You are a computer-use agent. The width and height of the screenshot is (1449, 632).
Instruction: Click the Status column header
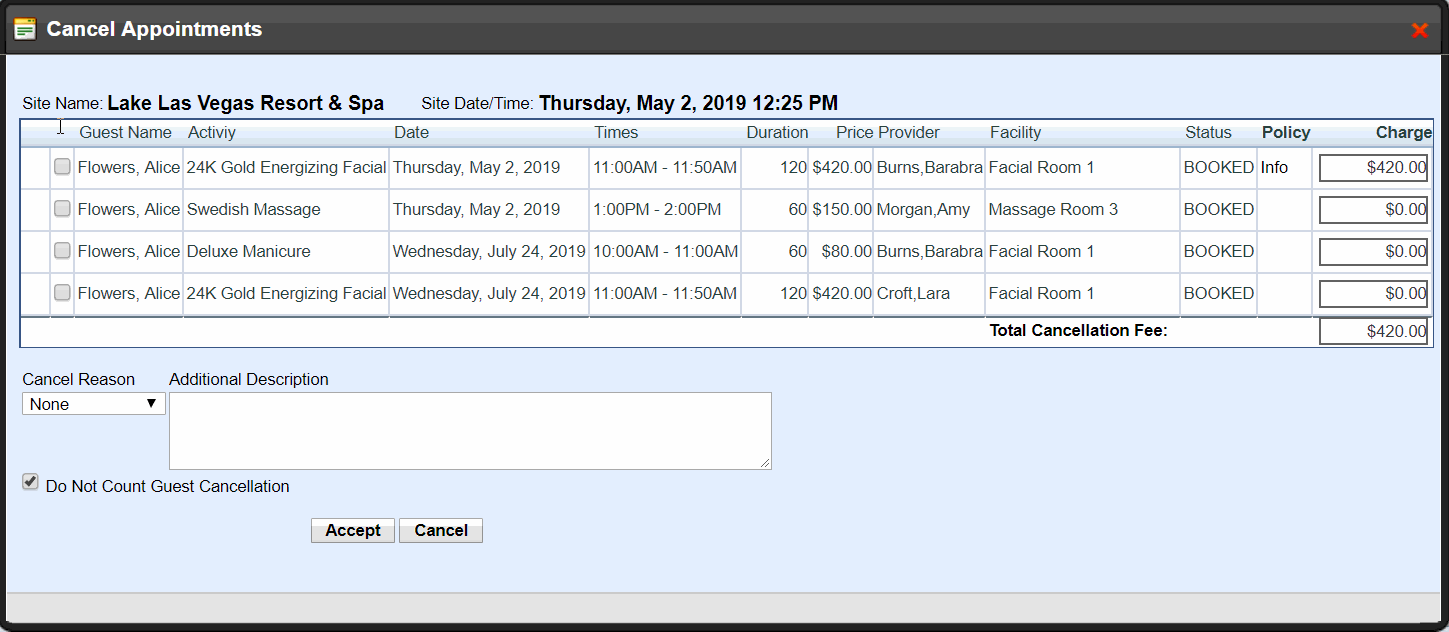click(x=1208, y=132)
